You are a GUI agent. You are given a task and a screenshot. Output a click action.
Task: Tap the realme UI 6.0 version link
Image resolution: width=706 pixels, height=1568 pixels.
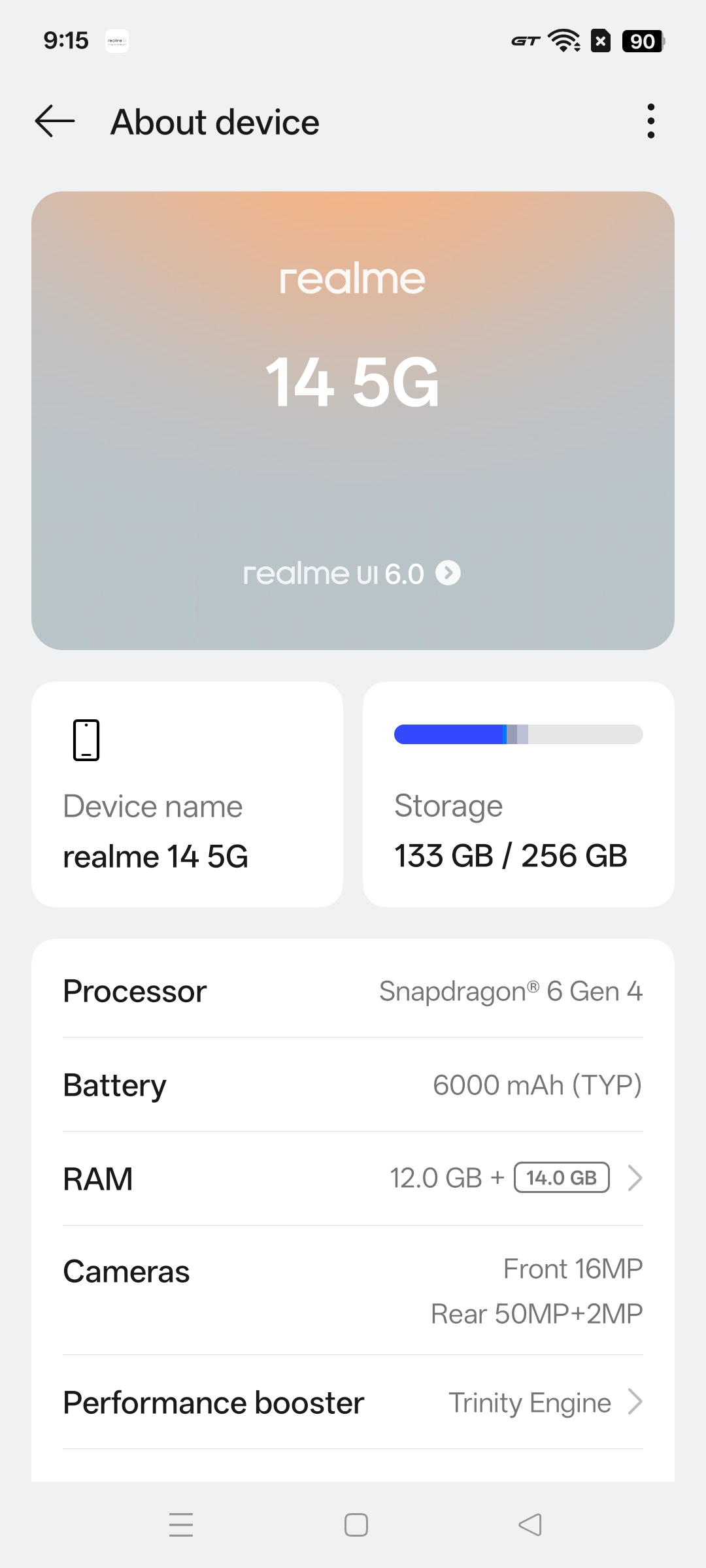point(333,574)
